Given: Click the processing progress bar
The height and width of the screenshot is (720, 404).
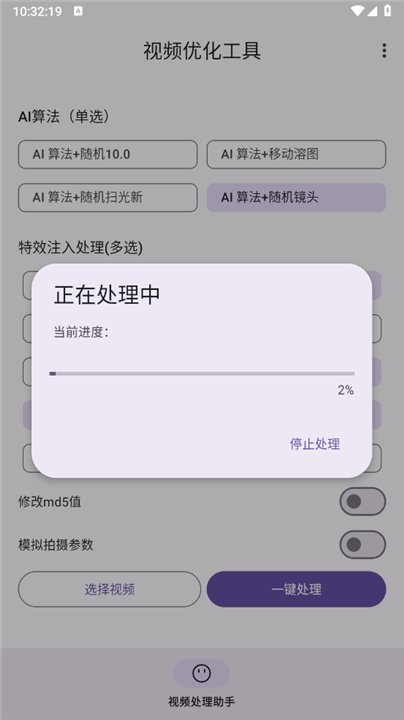Looking at the screenshot, I should pos(202,374).
